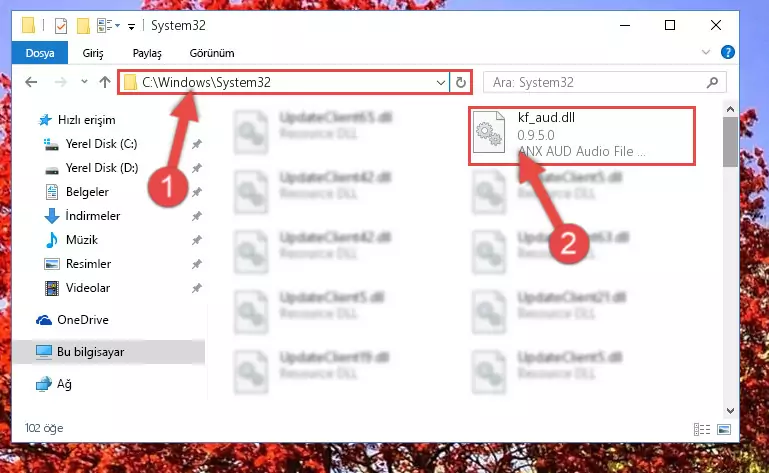Click the Properties checkmark quick access icon
Viewport: 769px width, 473px height.
(x=61, y=26)
